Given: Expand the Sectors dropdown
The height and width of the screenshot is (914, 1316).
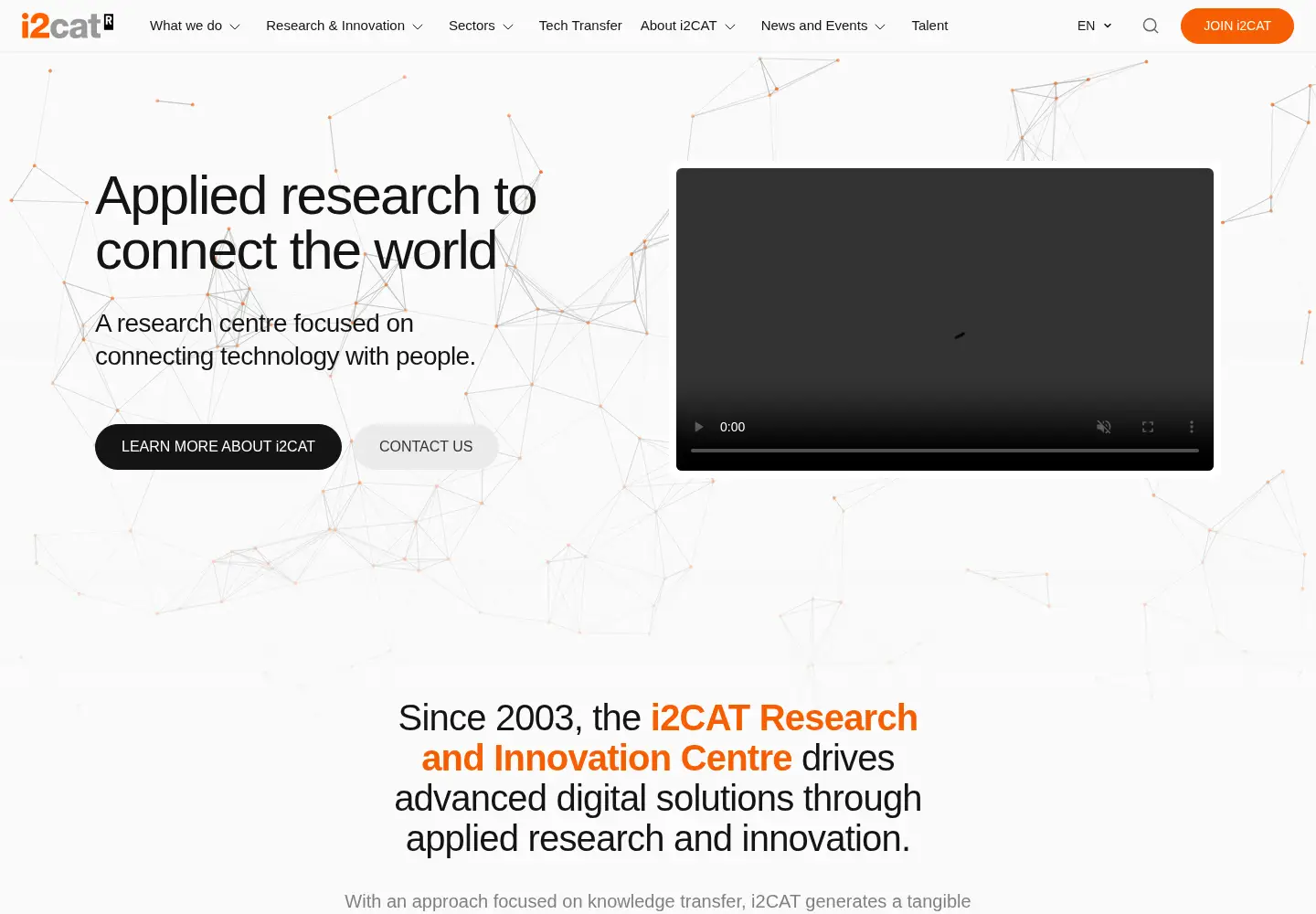Looking at the screenshot, I should [481, 26].
